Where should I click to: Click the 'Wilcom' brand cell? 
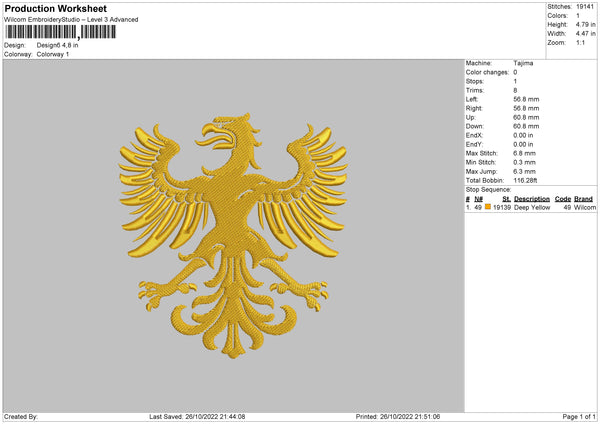(585, 207)
